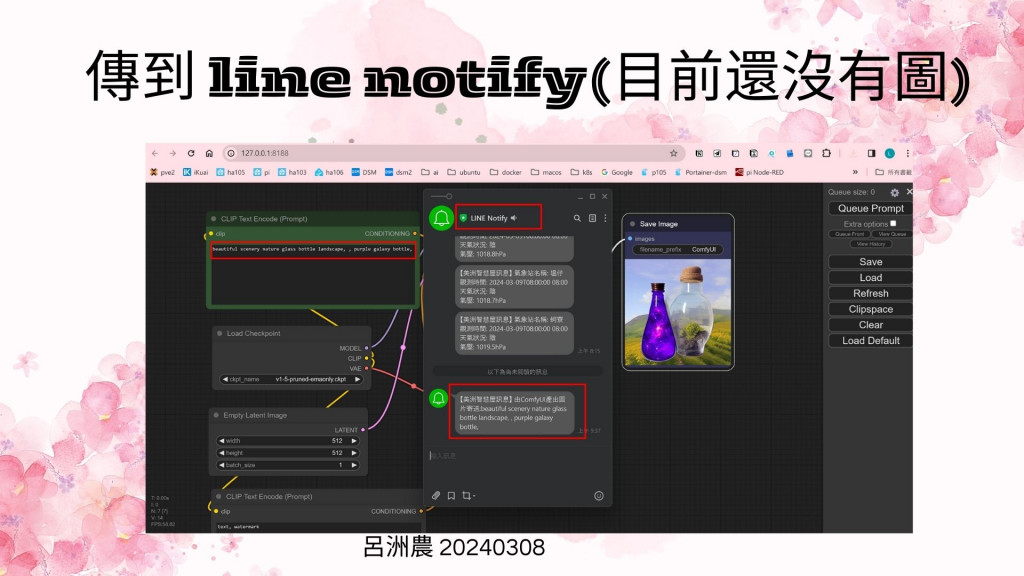
Task: Click the Queue Front button
Action: coord(850,234)
